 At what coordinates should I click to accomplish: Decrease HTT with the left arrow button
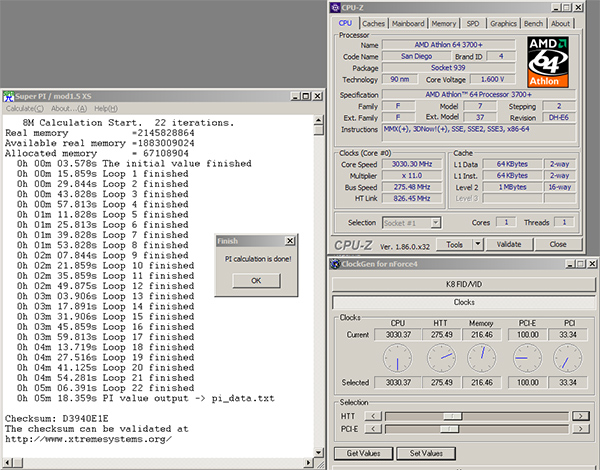click(373, 416)
